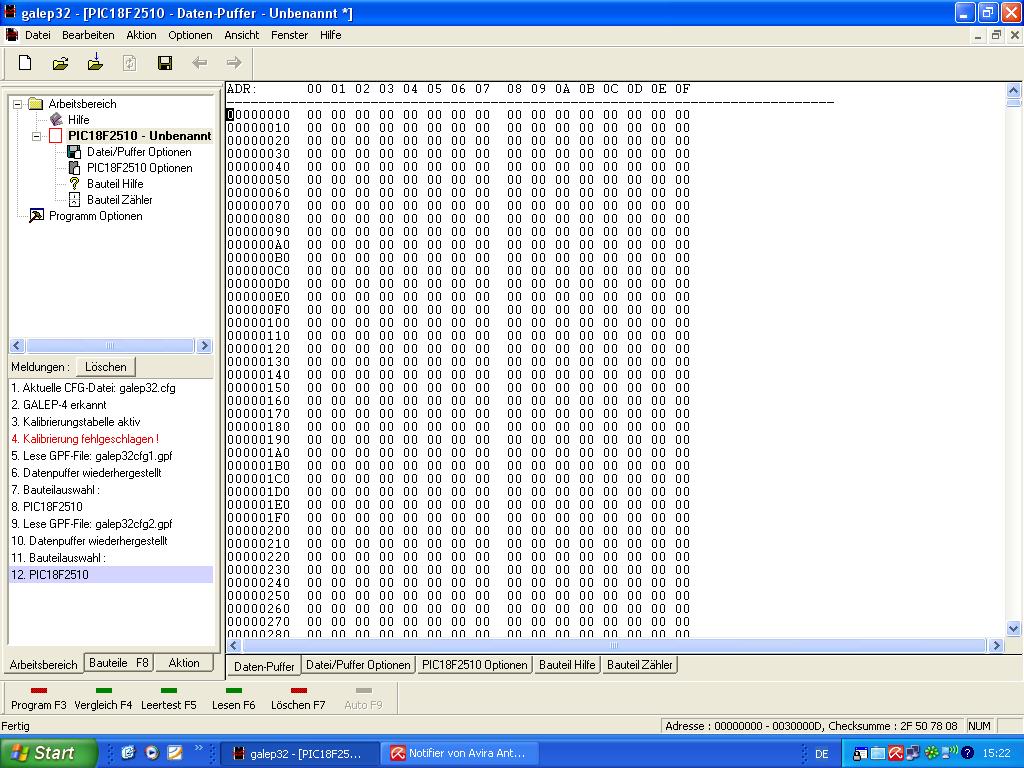This screenshot has height=768, width=1024.
Task: Open the Hilfe menu
Action: point(330,35)
